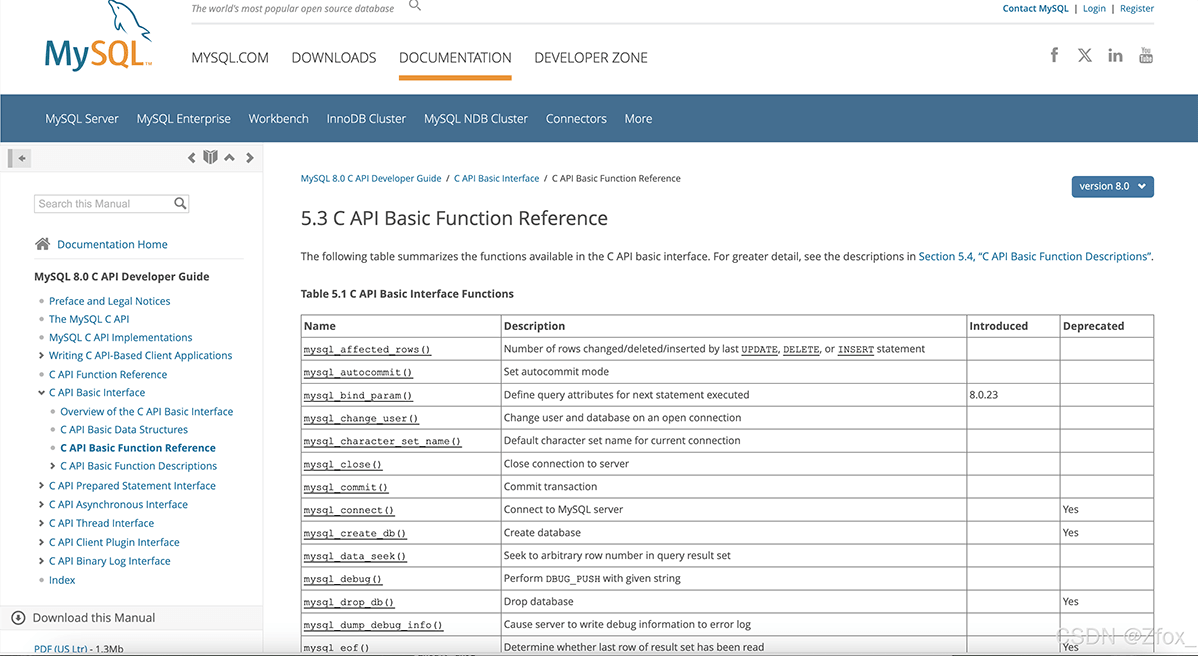Click the Contact MySQL link

pyautogui.click(x=1035, y=8)
